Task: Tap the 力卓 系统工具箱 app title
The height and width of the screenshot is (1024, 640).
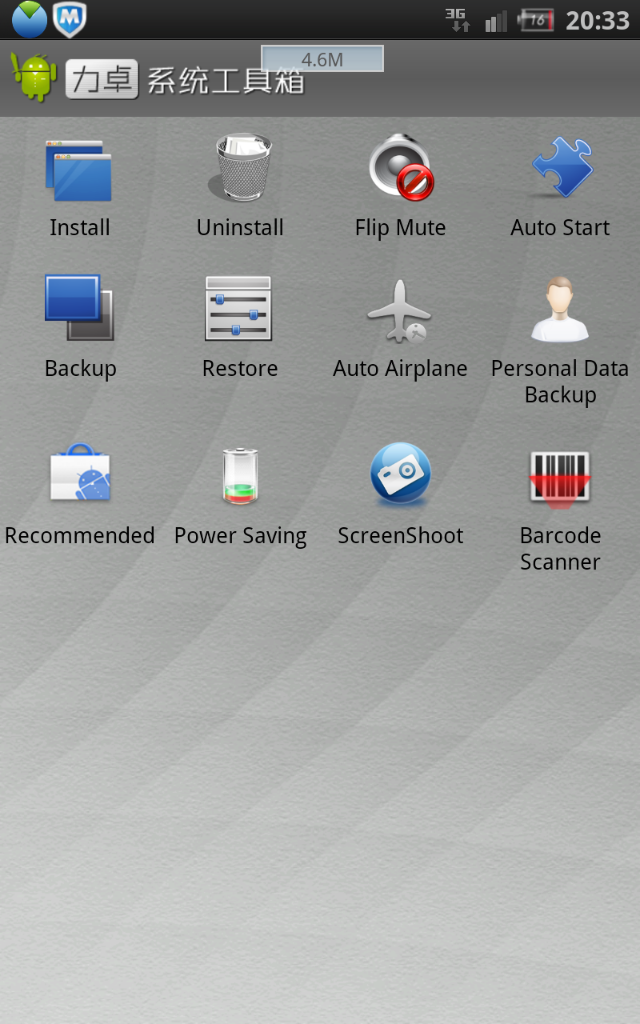Action: (185, 80)
